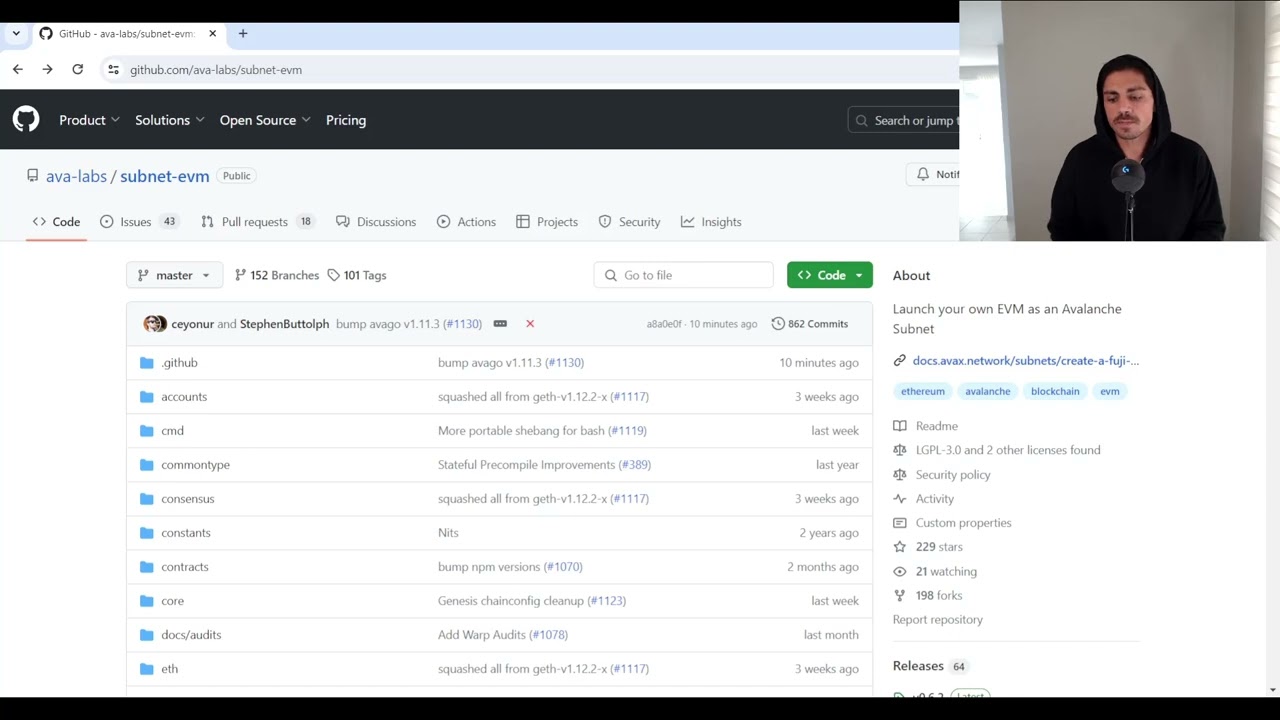The height and width of the screenshot is (720, 1280).
Task: Switch to the Actions tab
Action: tap(466, 222)
